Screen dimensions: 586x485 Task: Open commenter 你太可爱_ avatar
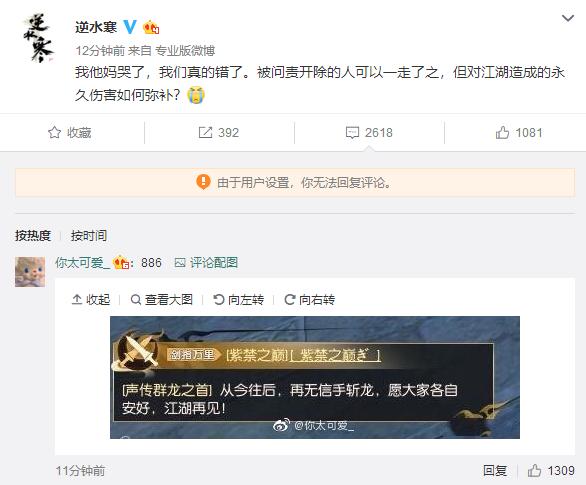click(x=30, y=272)
